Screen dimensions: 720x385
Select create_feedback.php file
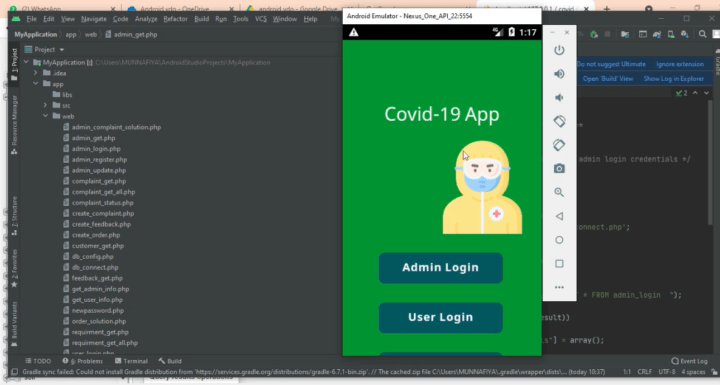pos(97,224)
